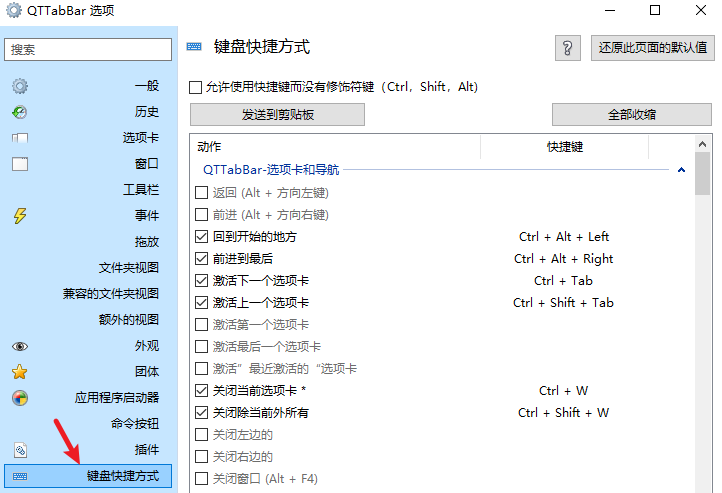Click the lightning bolt icon beside 事件
Viewport: 722px width, 493px height.
point(20,215)
